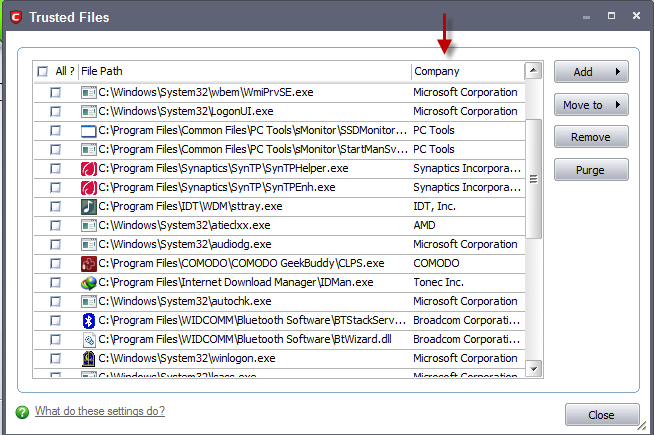Select the COMODO company cell
Image resolution: width=654 pixels, height=435 pixels.
tap(436, 264)
